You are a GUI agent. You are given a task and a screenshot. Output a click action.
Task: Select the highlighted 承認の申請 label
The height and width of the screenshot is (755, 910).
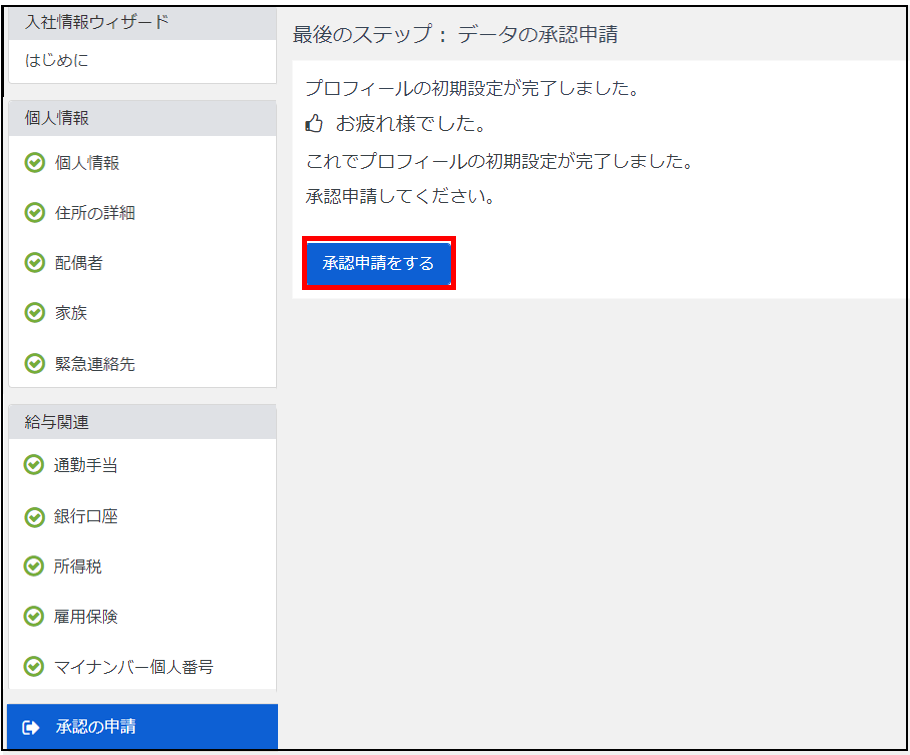[x=96, y=727]
